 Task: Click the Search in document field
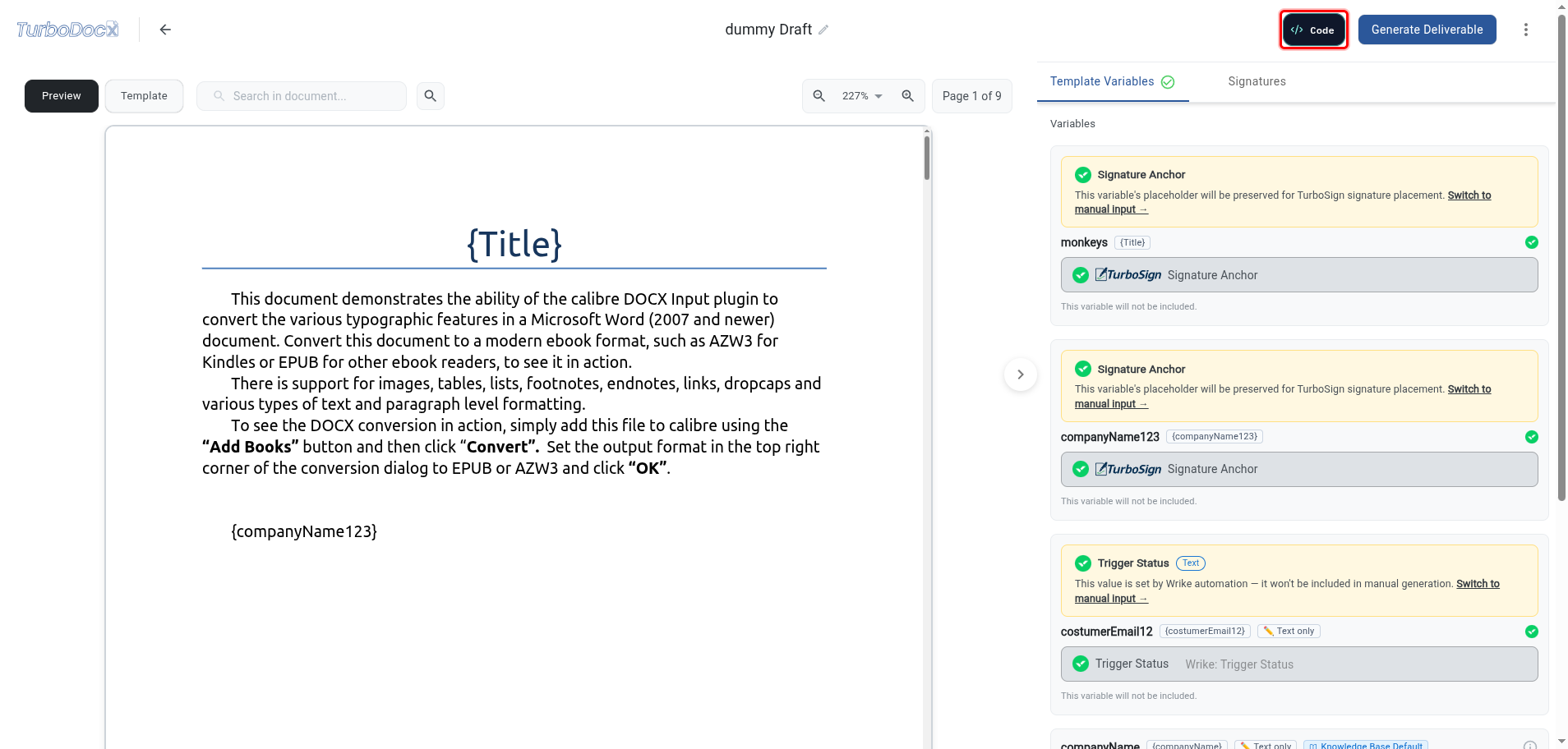point(302,96)
